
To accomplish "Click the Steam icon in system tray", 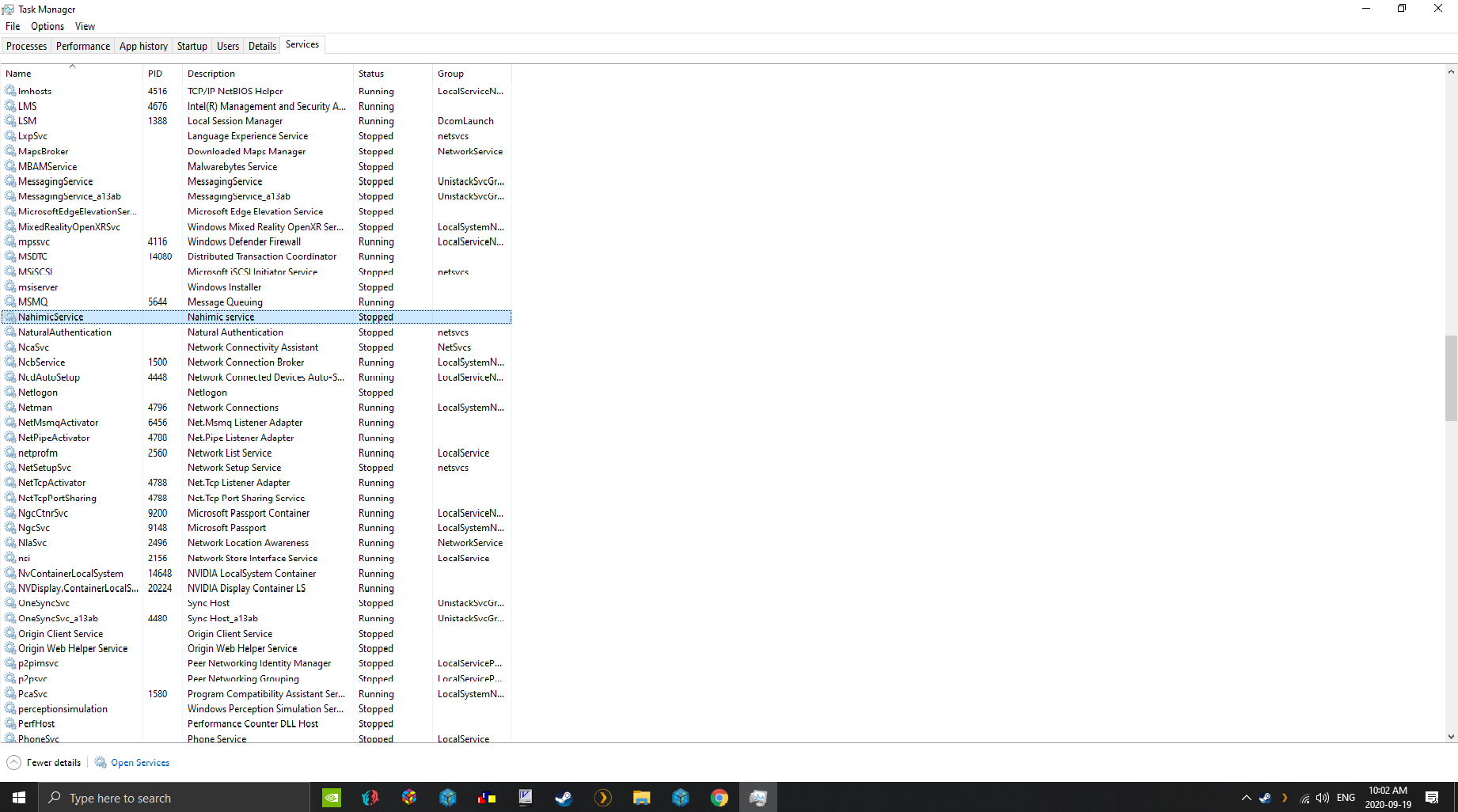I will coord(1266,798).
